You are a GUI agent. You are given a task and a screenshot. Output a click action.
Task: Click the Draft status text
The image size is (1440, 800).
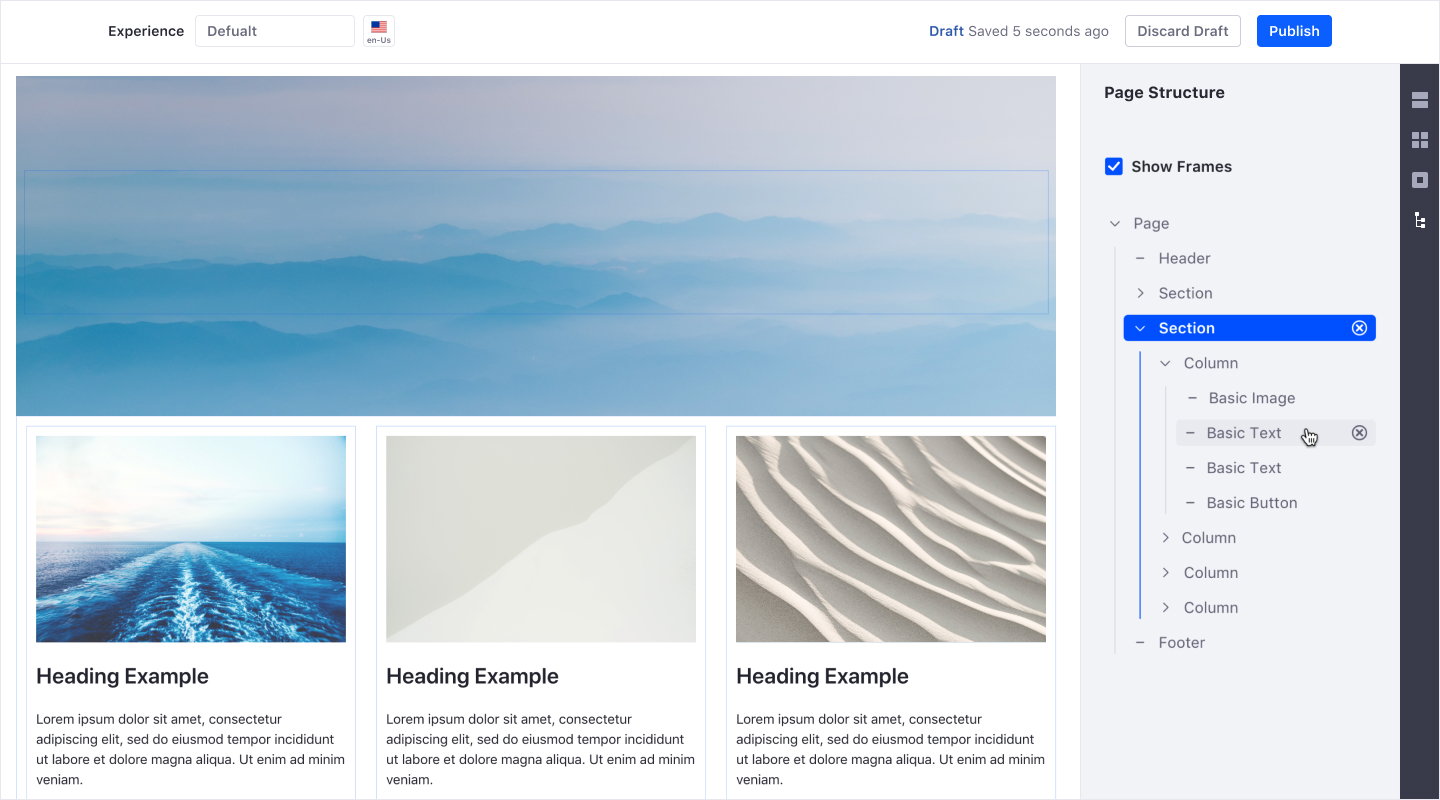click(946, 31)
